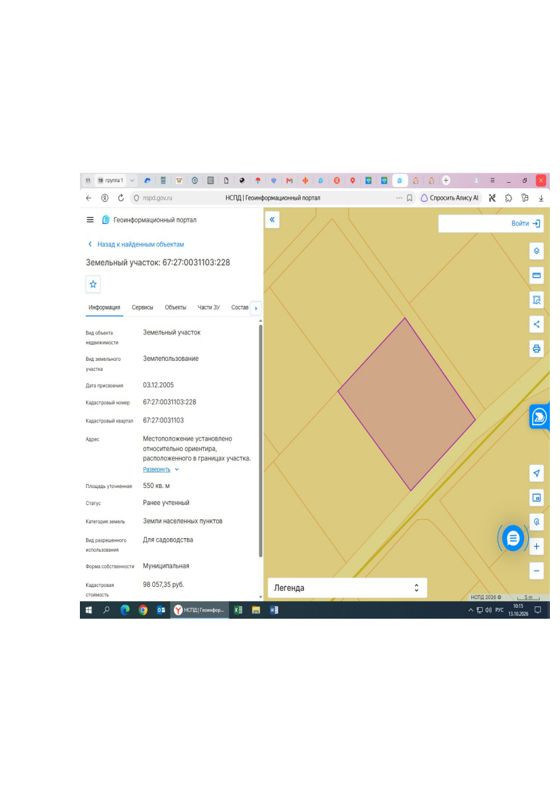This screenshot has width=560, height=792.
Task: Open Outlook from the taskbar
Action: point(161,610)
